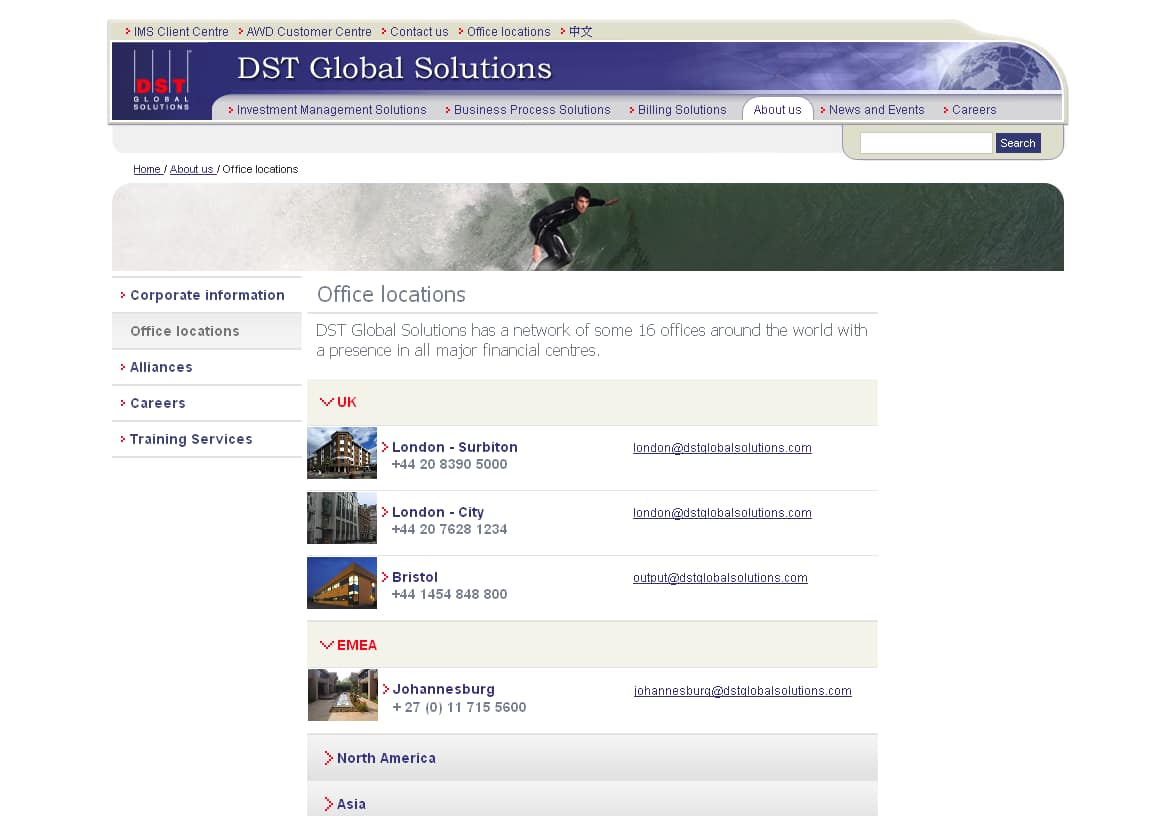1175x816 pixels.
Task: Open Corporate information in sidebar
Action: pos(207,295)
